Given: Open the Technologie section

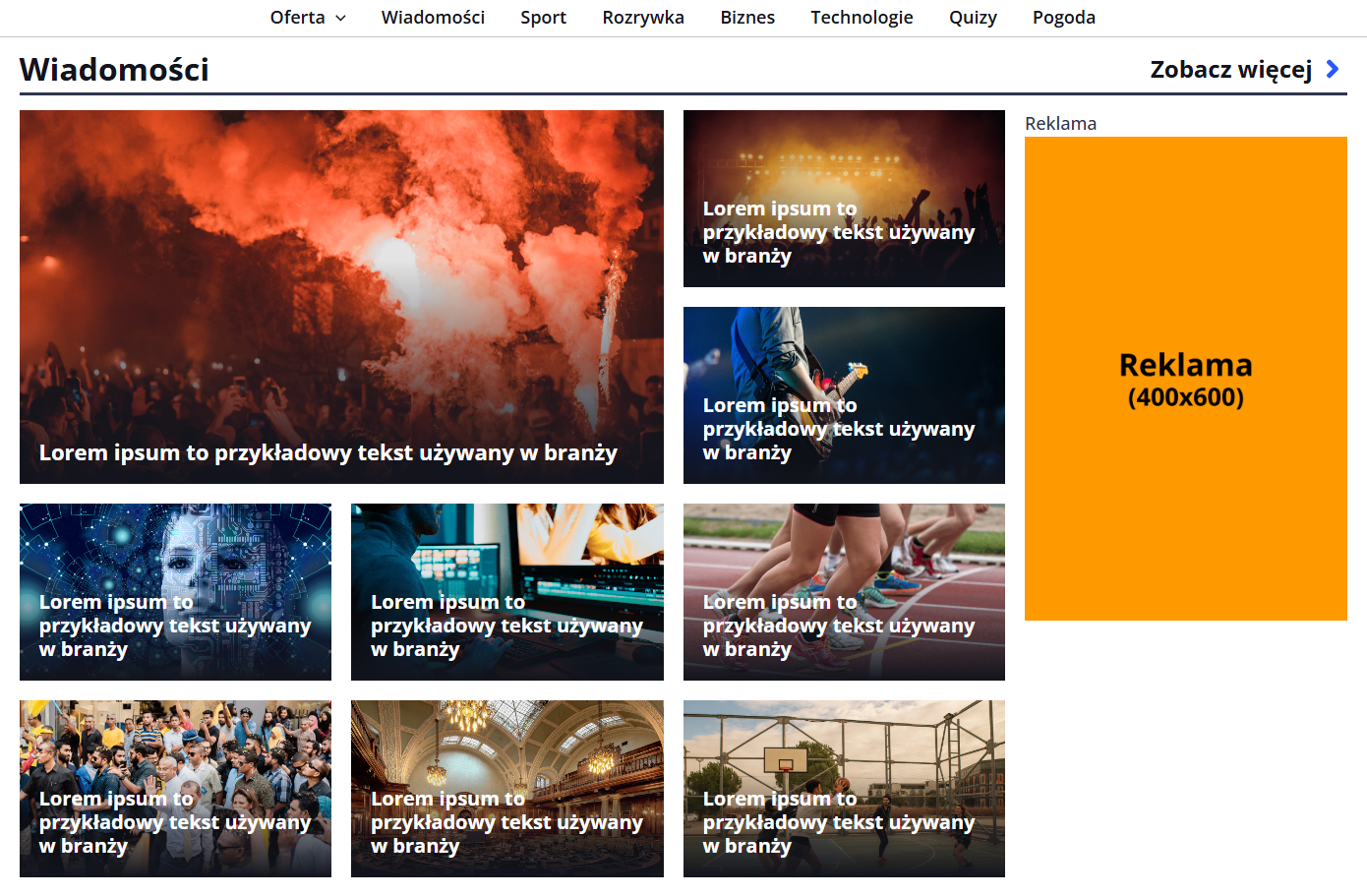Looking at the screenshot, I should pos(862,18).
